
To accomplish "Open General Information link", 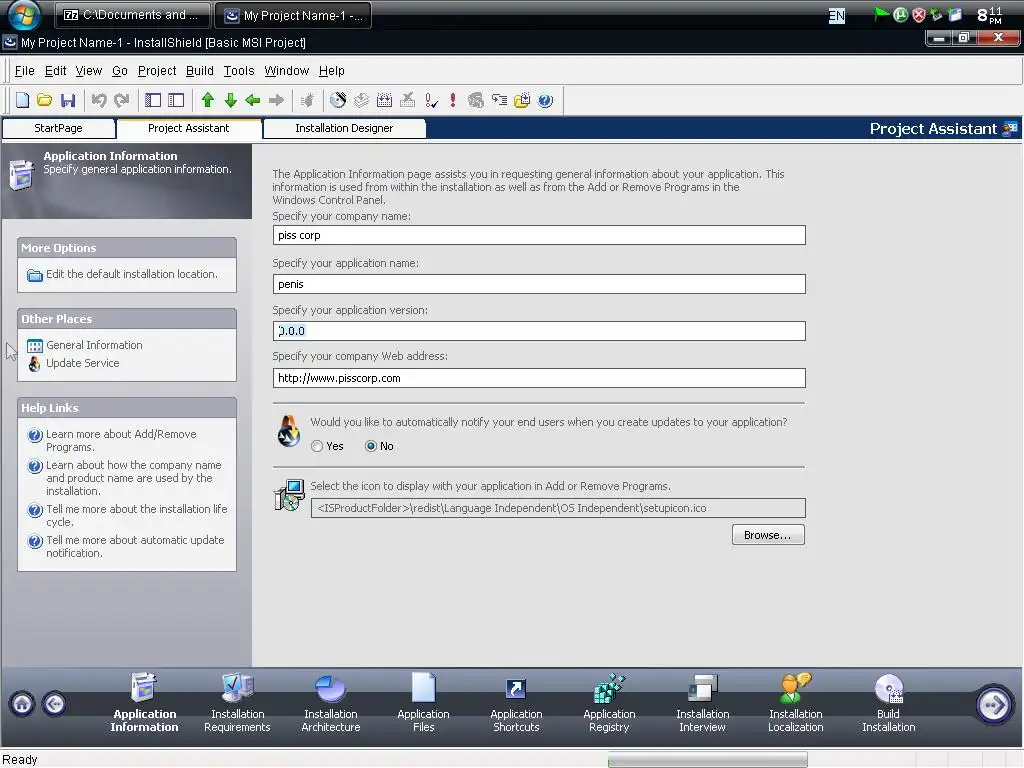I will [94, 345].
